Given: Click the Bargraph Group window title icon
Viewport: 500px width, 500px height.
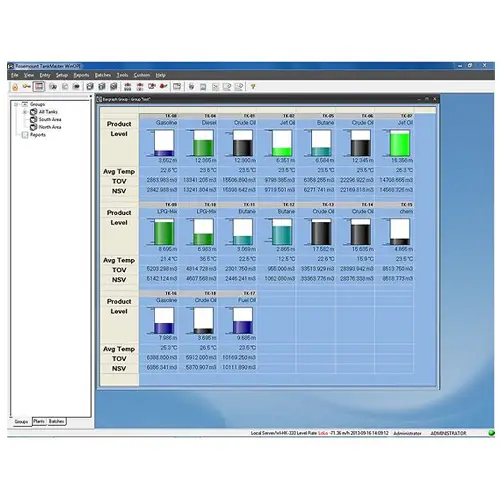Looking at the screenshot, I should [99, 99].
